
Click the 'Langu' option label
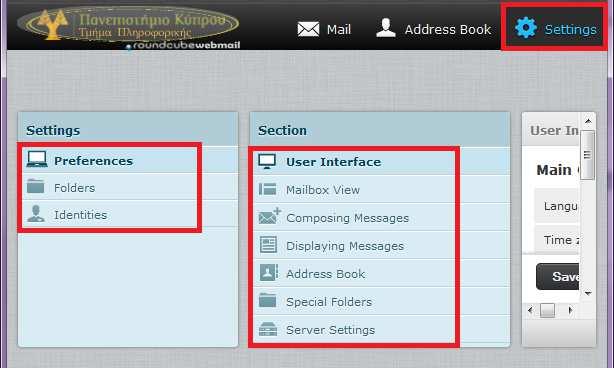[x=560, y=206]
